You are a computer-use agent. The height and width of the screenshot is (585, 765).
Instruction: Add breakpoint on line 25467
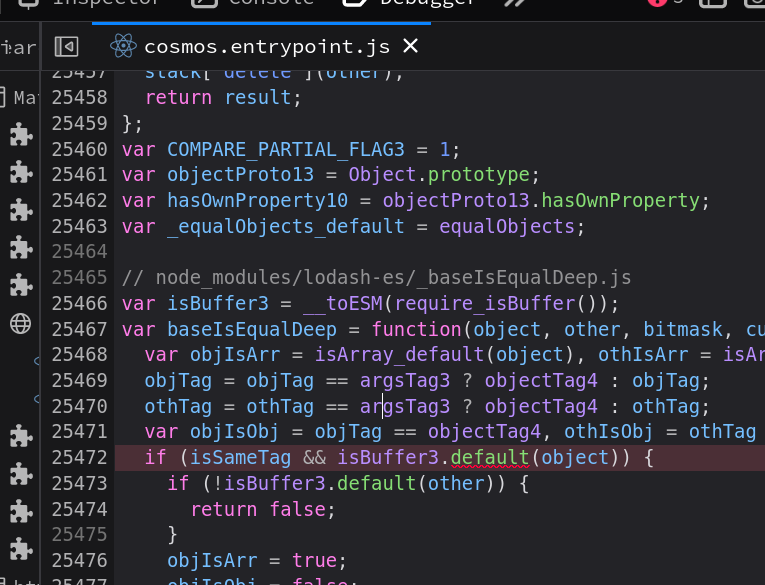pos(80,329)
